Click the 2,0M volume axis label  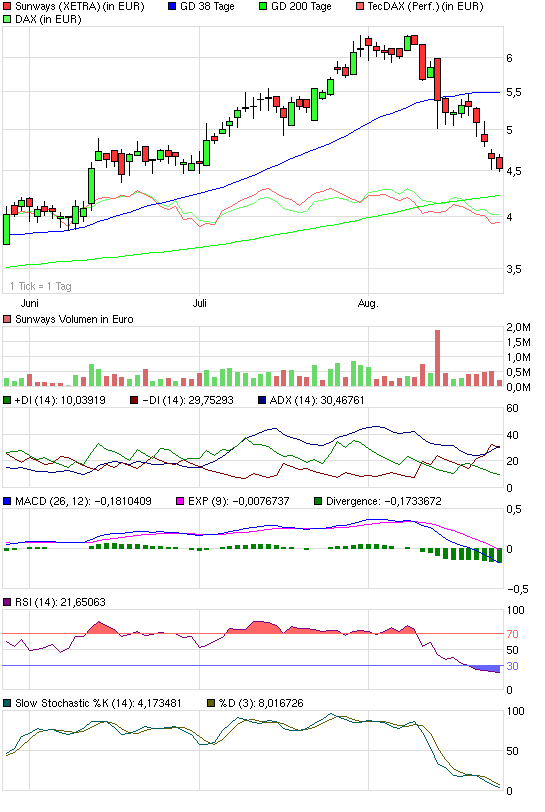[519, 327]
